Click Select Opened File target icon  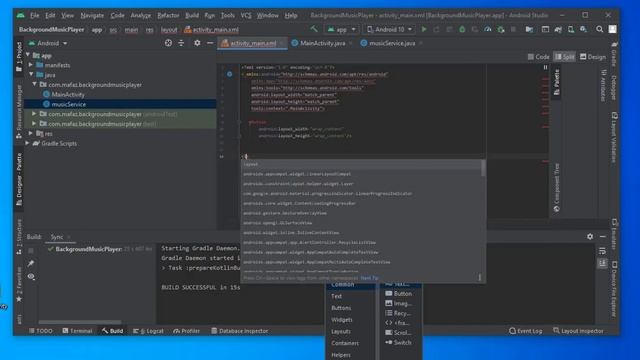168,43
